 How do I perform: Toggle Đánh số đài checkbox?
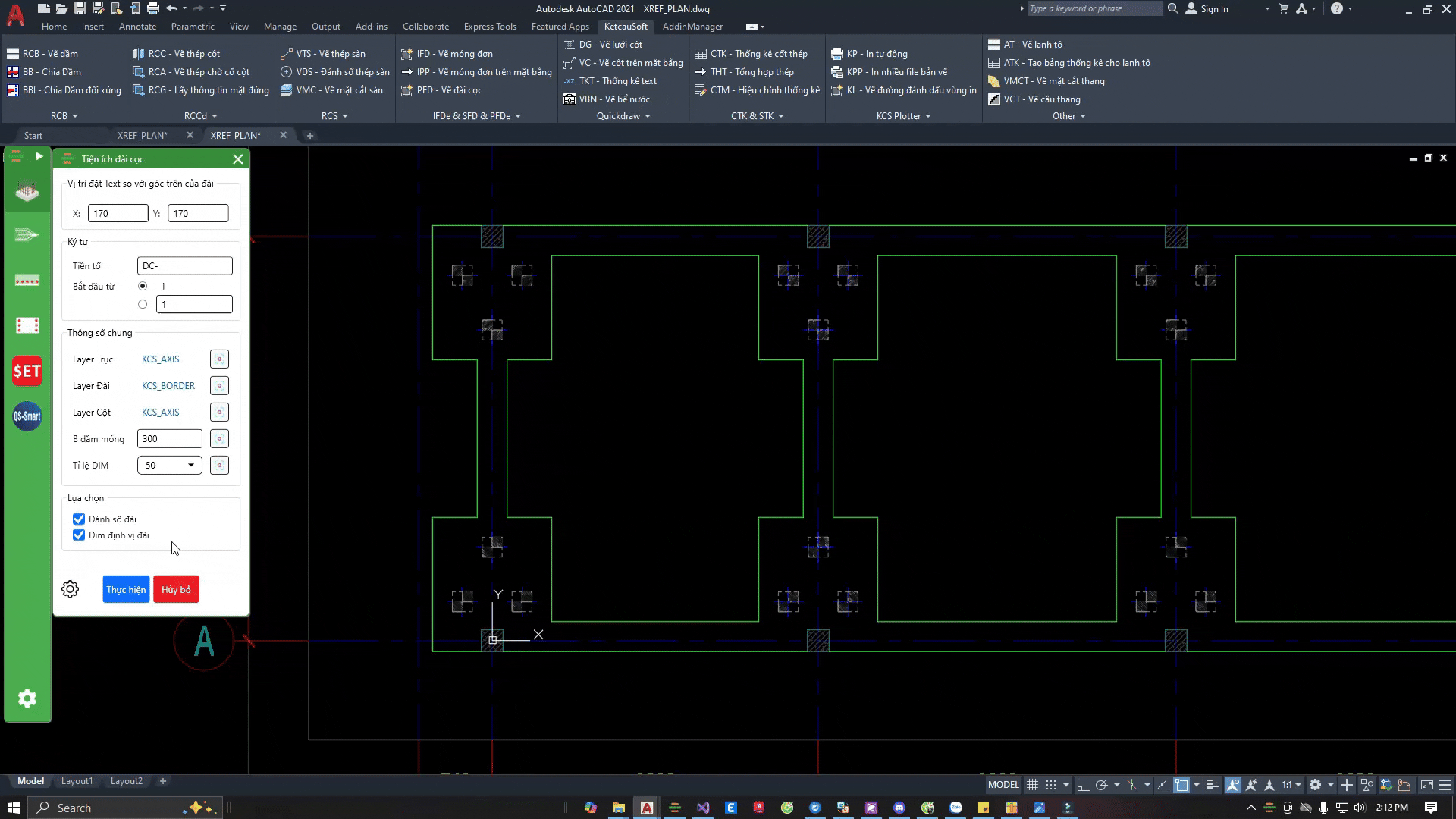coord(79,519)
